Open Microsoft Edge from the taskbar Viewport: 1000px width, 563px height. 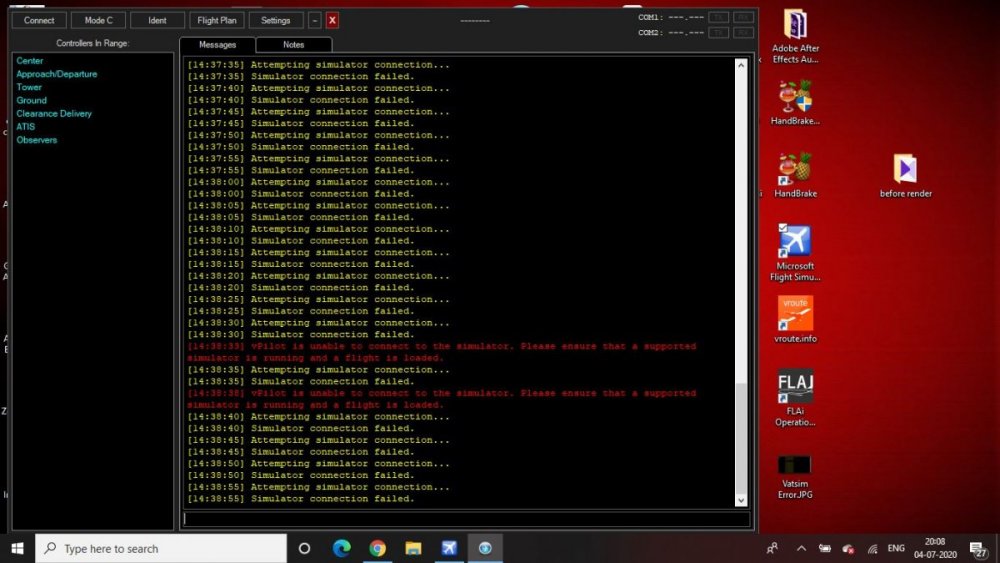coord(341,548)
